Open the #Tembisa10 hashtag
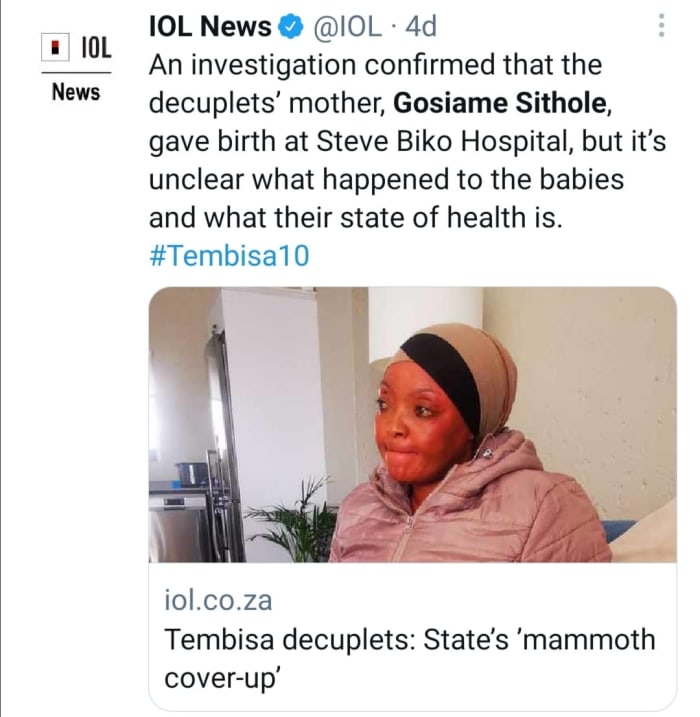The image size is (700, 717). click(x=229, y=256)
